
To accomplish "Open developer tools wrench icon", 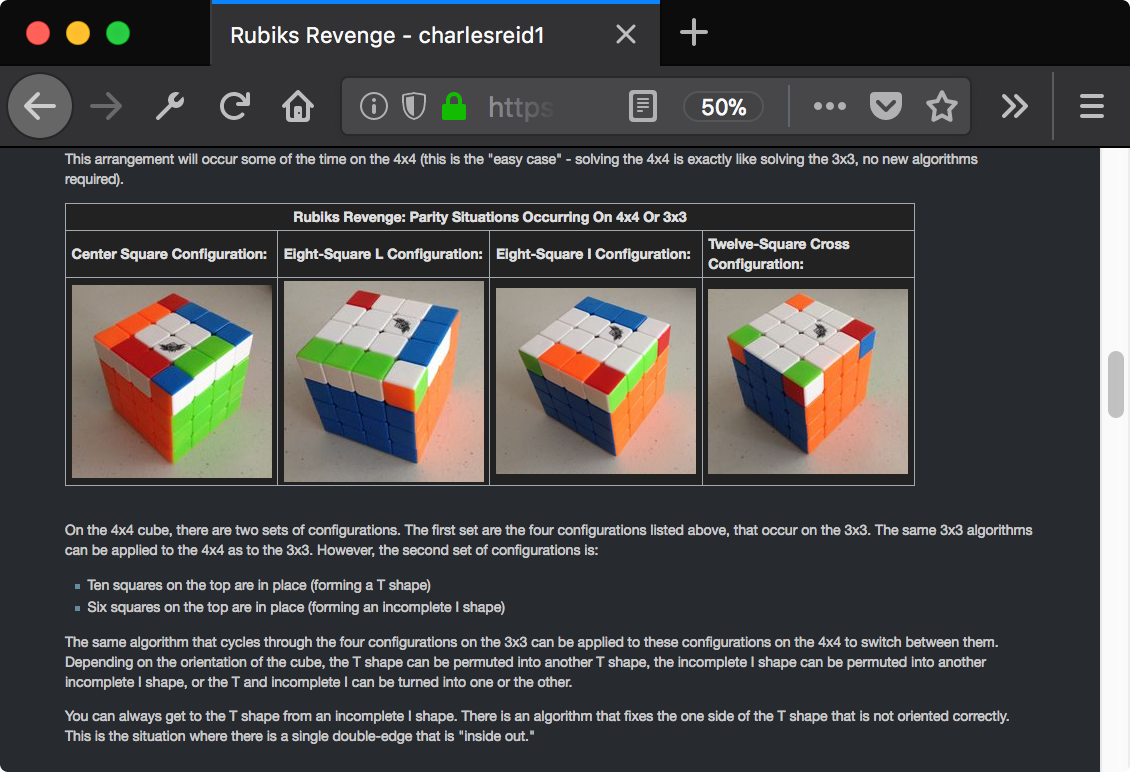I will coord(170,107).
